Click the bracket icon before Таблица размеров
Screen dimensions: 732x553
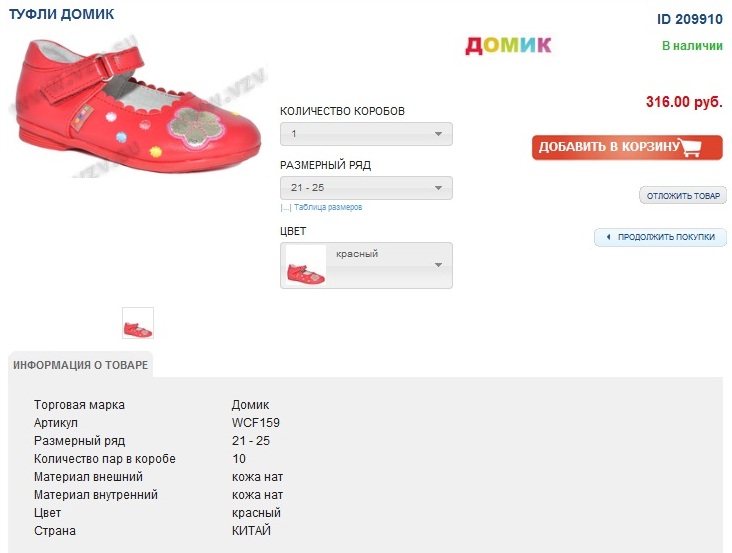click(x=285, y=208)
